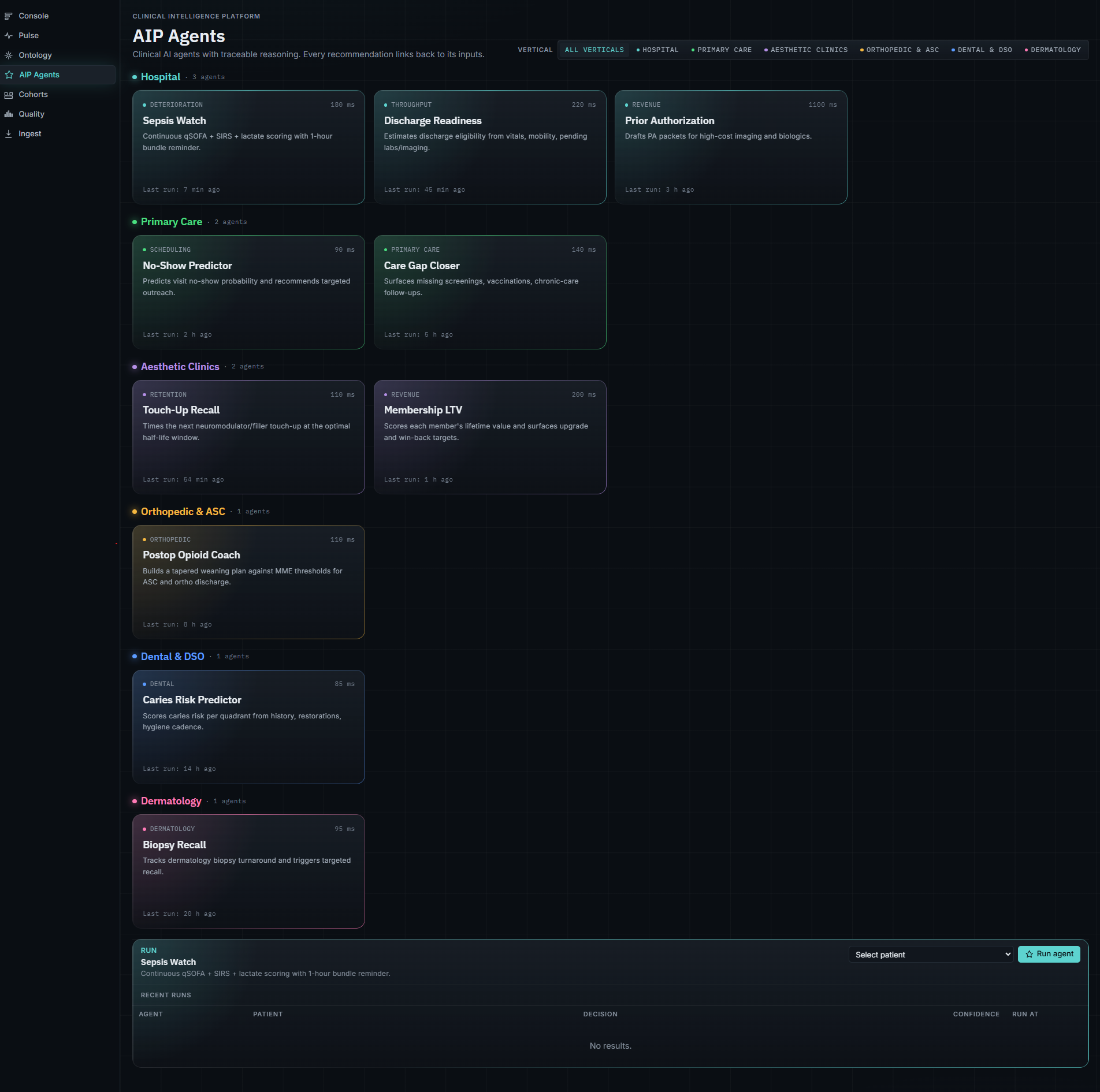The height and width of the screenshot is (1092, 1100).
Task: Filter agents by Hospital vertical
Action: point(657,50)
